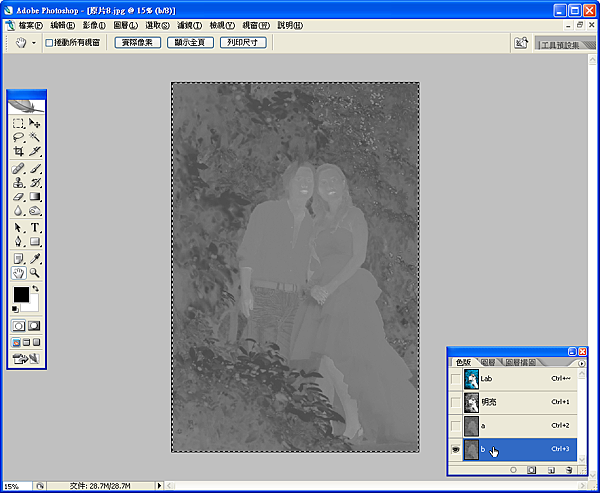Show the 明亮 channel visibility box
Viewport: 600px width, 493px height.
[455, 402]
